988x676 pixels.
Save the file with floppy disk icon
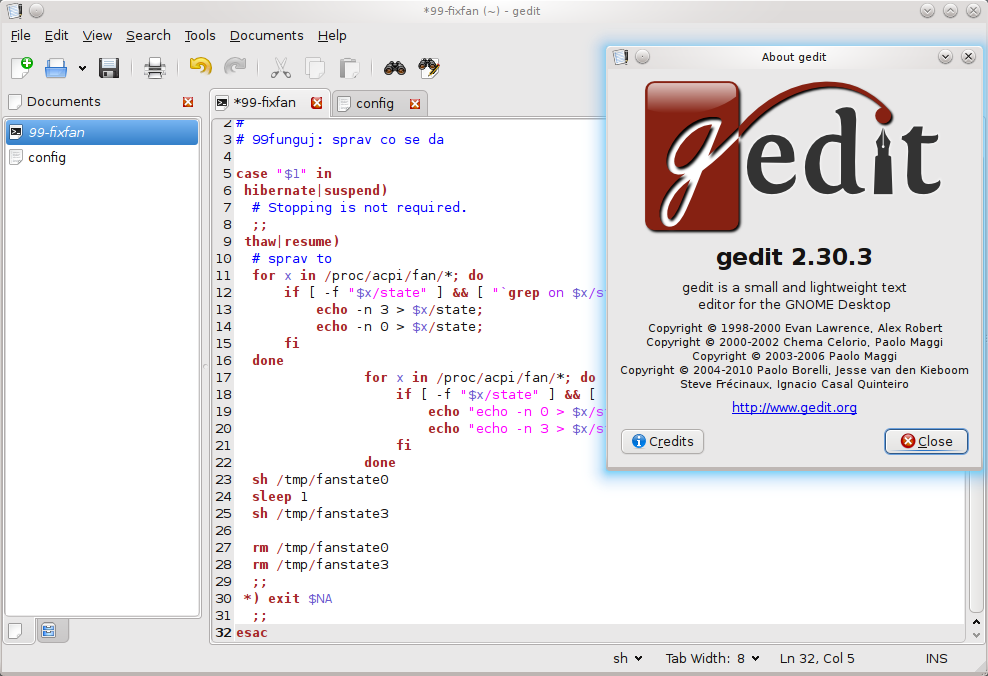[x=109, y=67]
